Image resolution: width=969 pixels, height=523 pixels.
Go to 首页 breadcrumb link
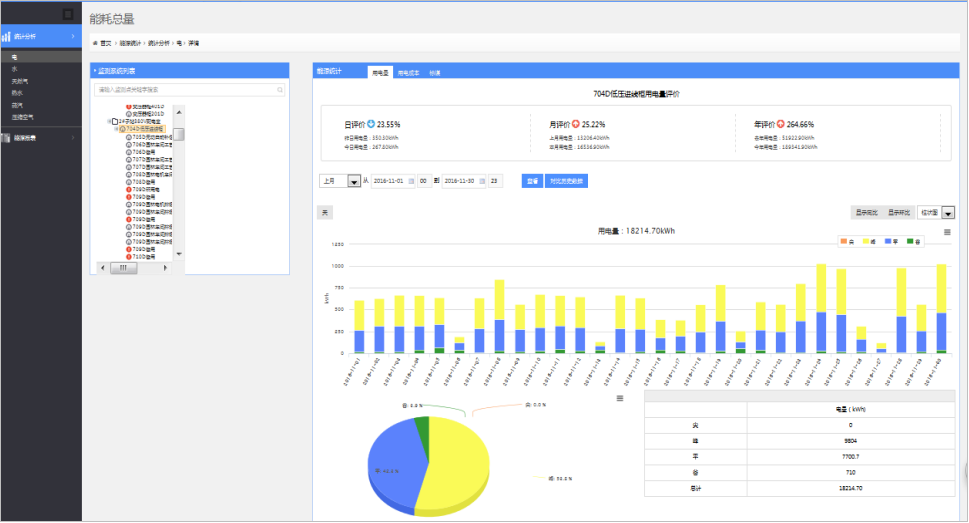106,43
